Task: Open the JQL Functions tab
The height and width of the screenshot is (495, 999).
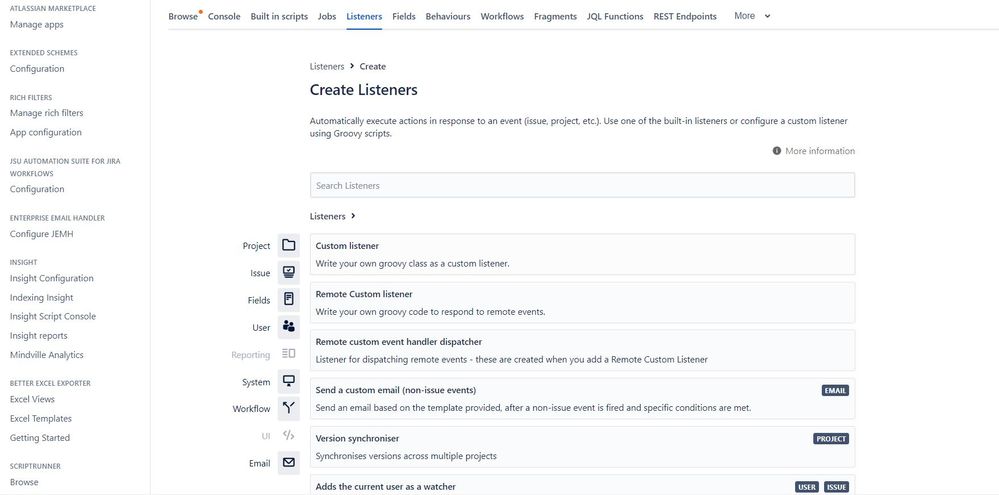Action: 615,17
